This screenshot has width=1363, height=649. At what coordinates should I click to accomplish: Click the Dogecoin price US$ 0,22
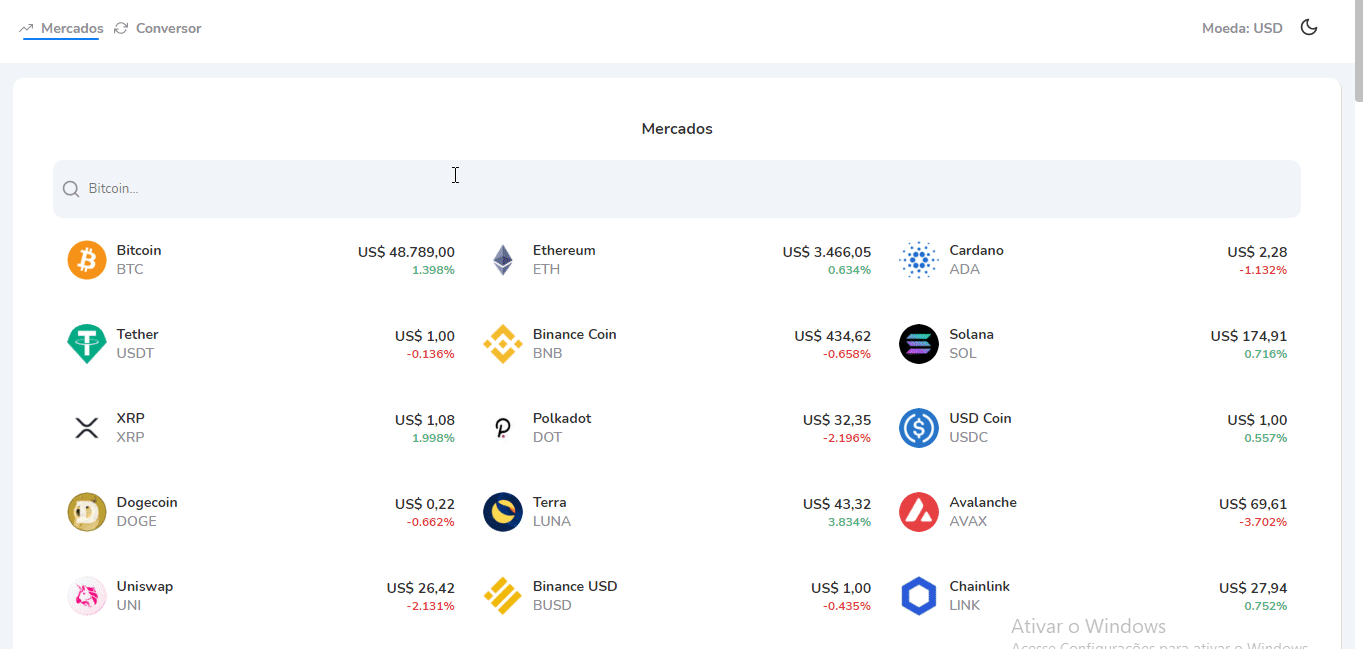pyautogui.click(x=425, y=504)
